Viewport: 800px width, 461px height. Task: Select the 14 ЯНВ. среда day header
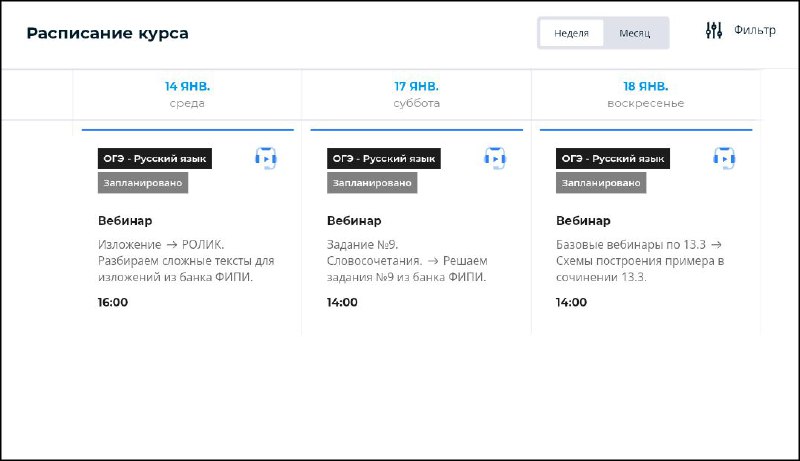(187, 94)
